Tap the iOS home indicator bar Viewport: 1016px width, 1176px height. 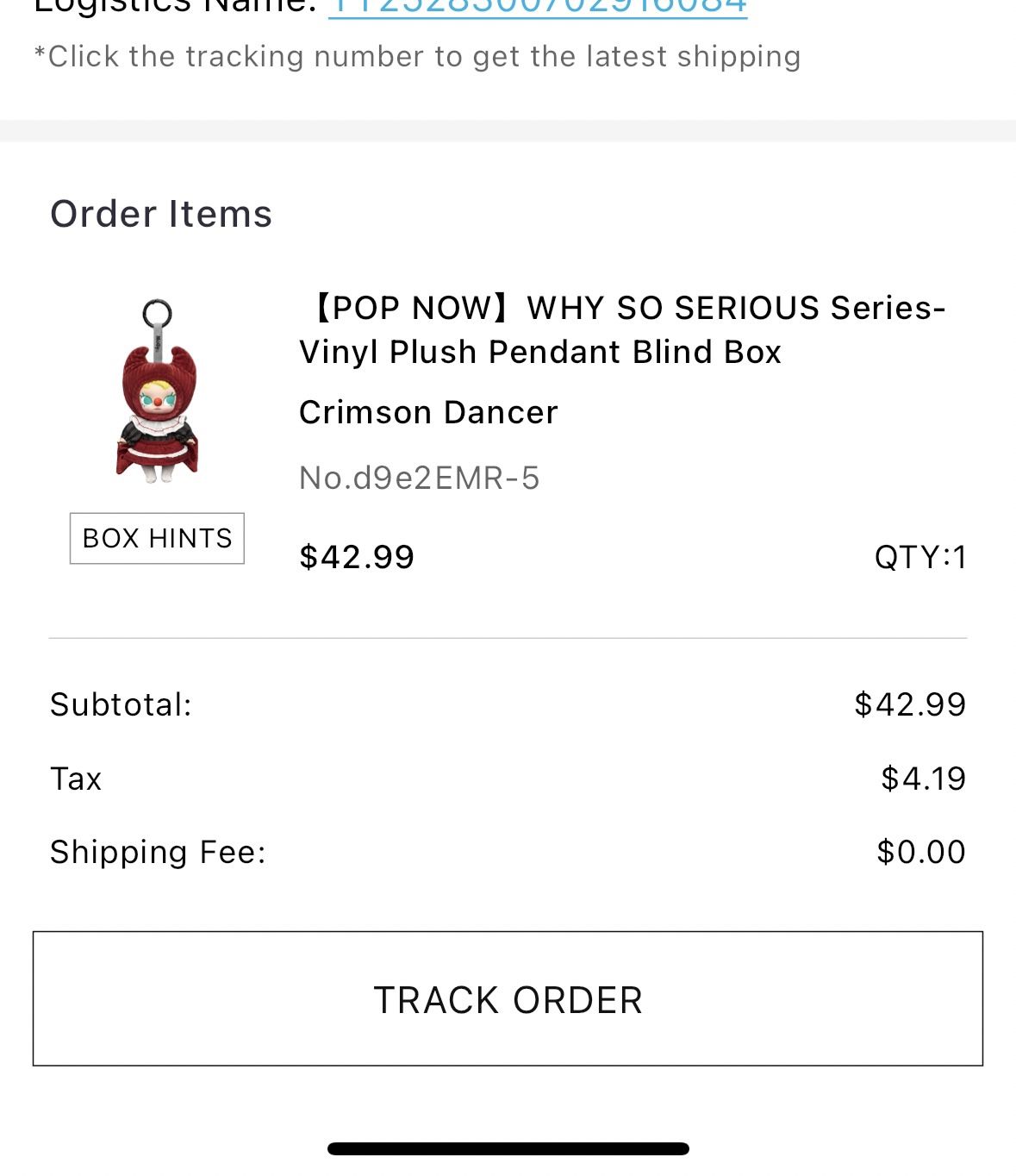(x=508, y=1148)
